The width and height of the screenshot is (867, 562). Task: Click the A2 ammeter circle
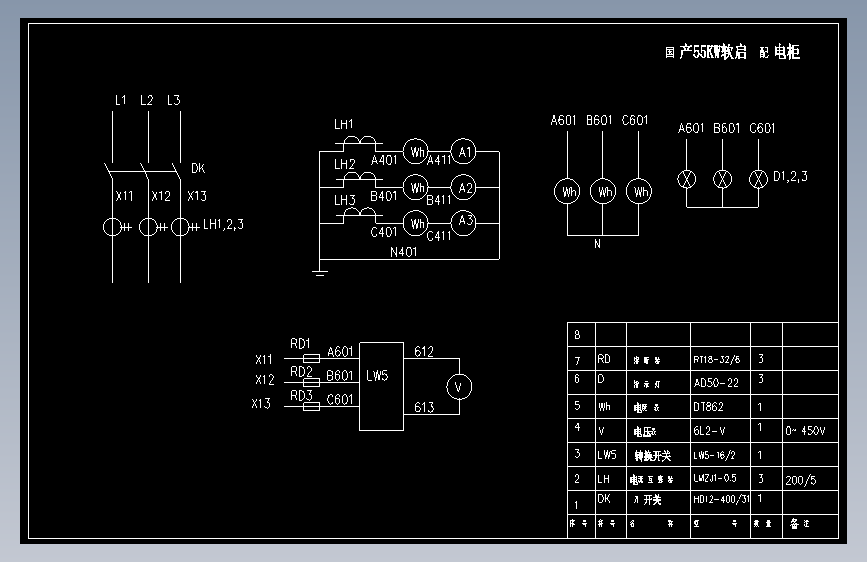coord(463,188)
